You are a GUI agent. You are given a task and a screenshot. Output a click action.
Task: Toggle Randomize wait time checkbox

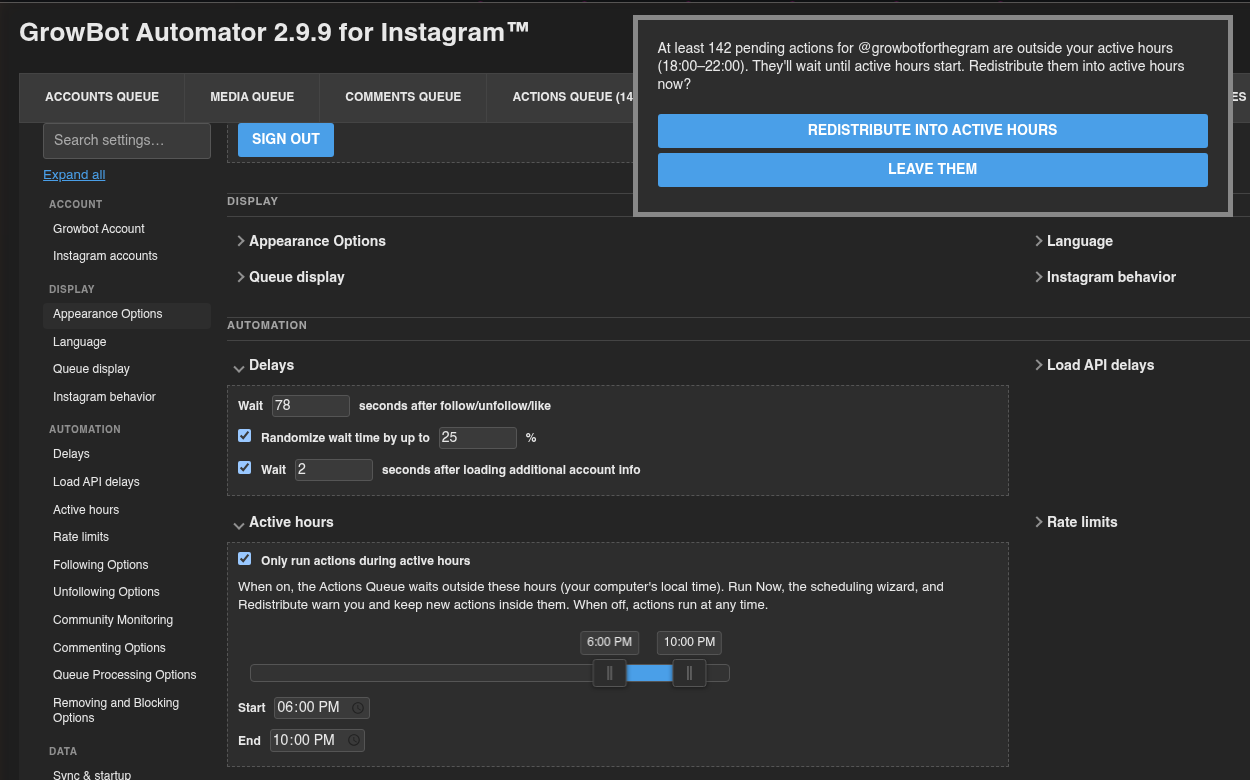(x=245, y=436)
